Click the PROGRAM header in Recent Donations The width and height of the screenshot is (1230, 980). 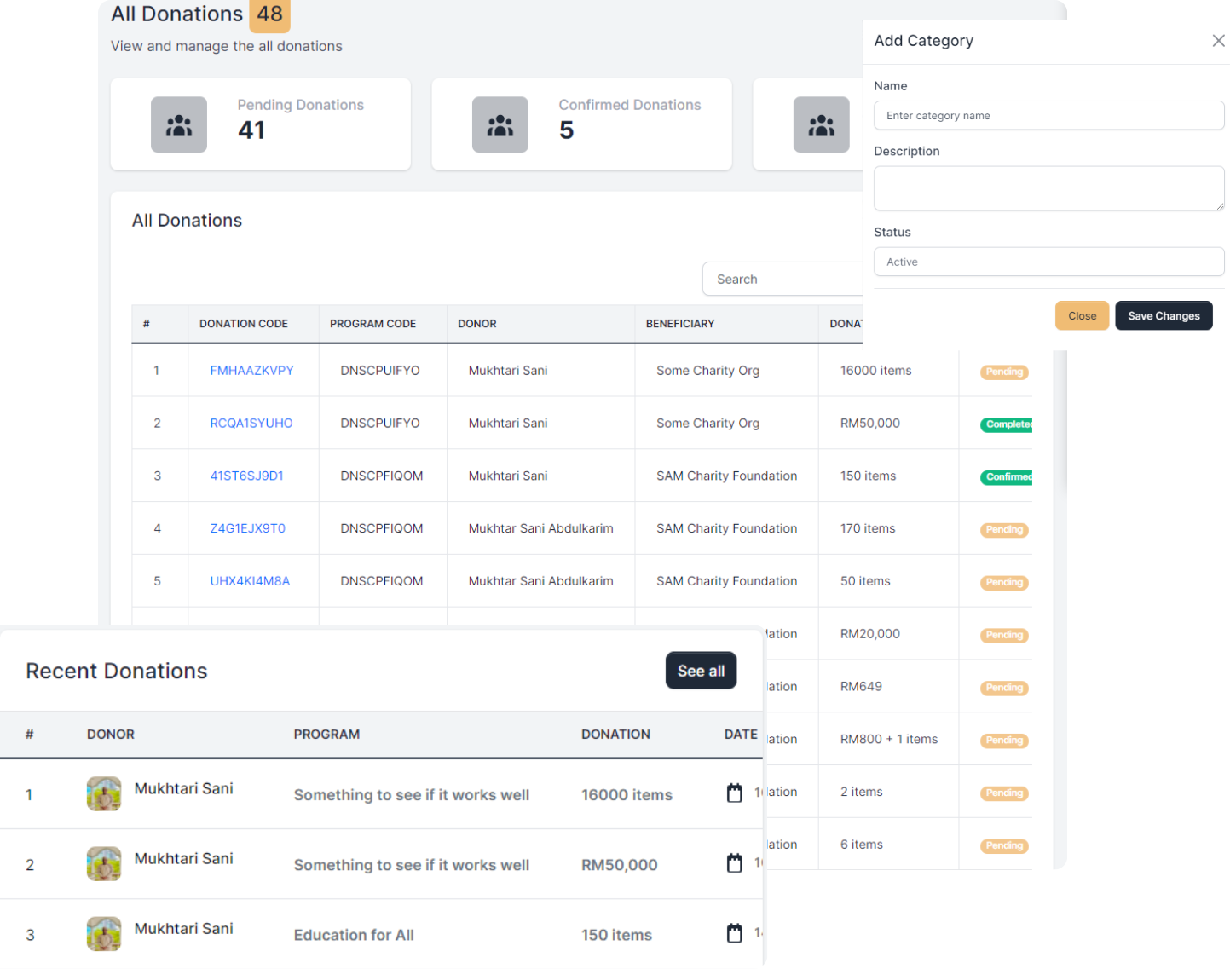pos(326,735)
